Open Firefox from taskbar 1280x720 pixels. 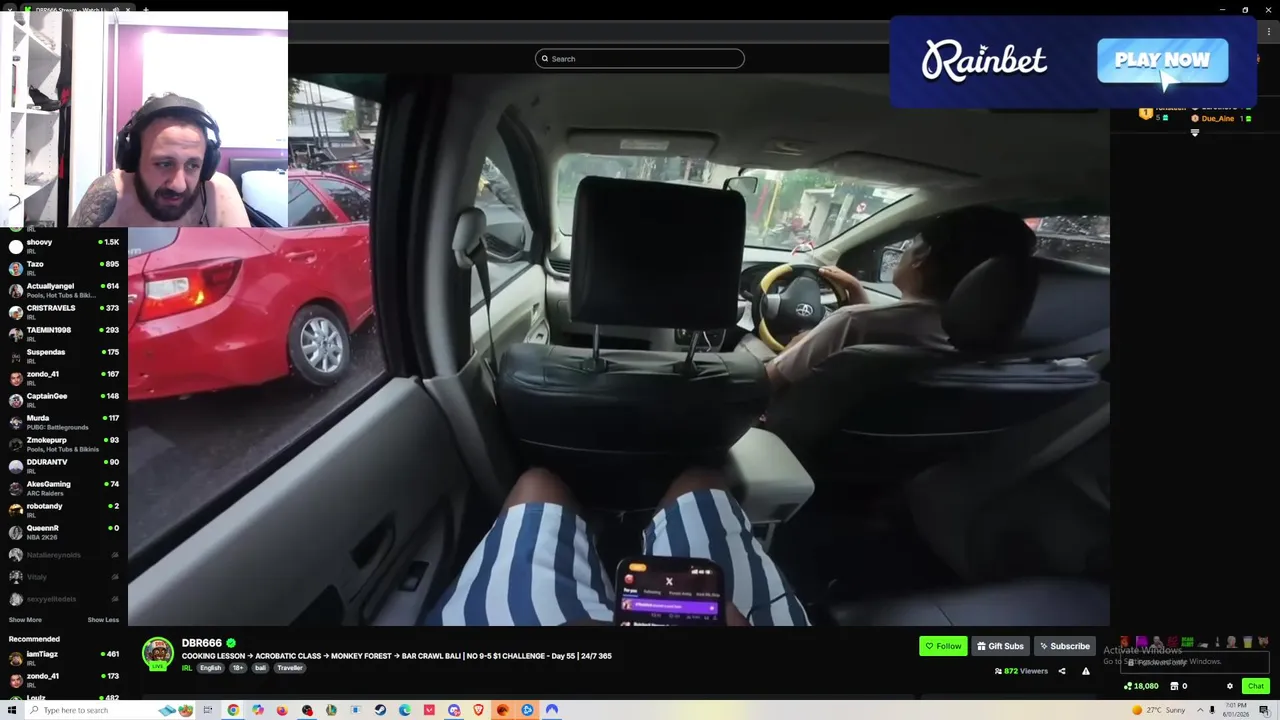point(282,710)
